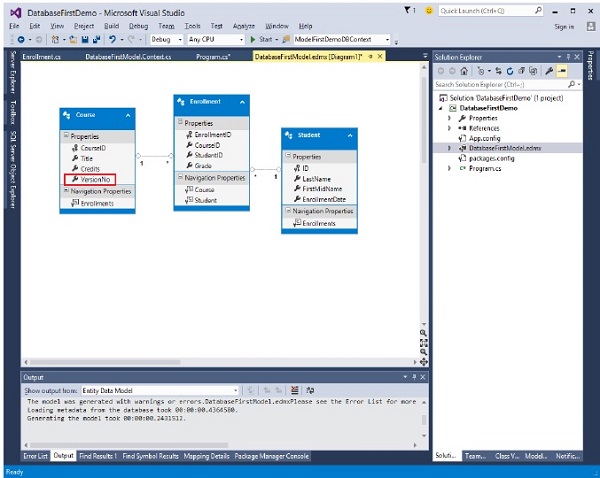Open the File menu

14,26
